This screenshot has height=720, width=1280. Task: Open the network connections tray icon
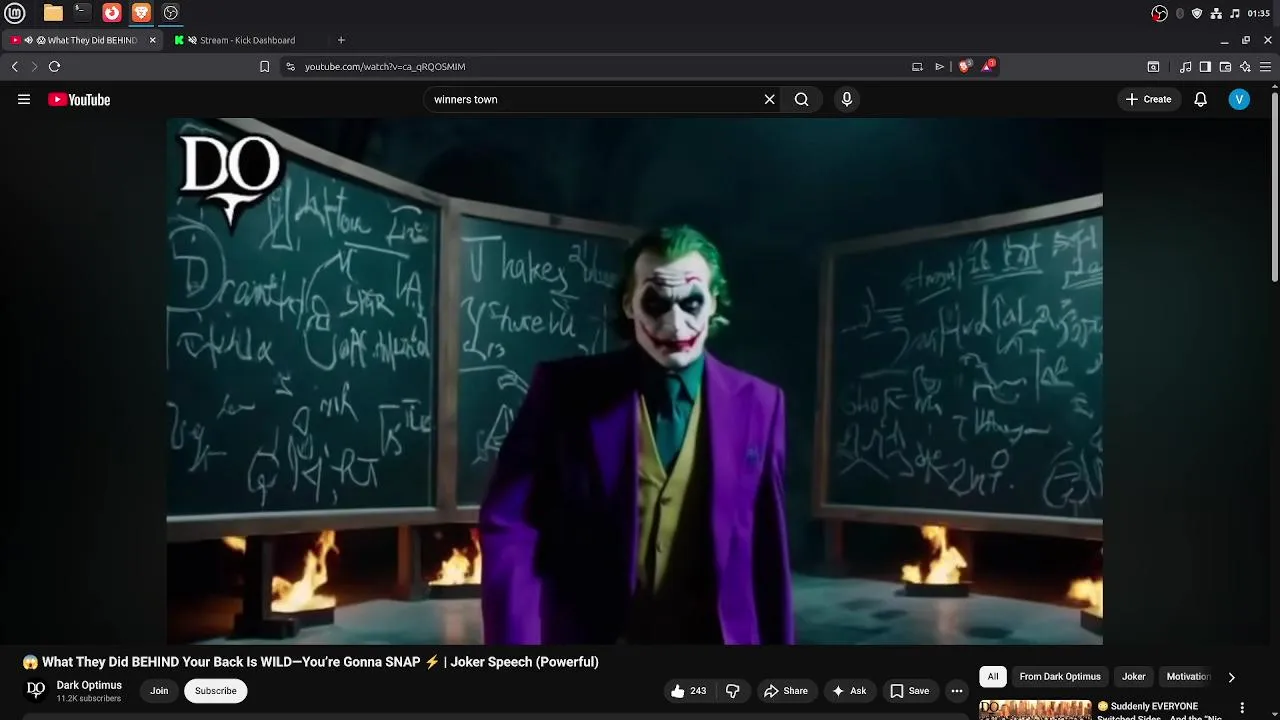point(1216,13)
